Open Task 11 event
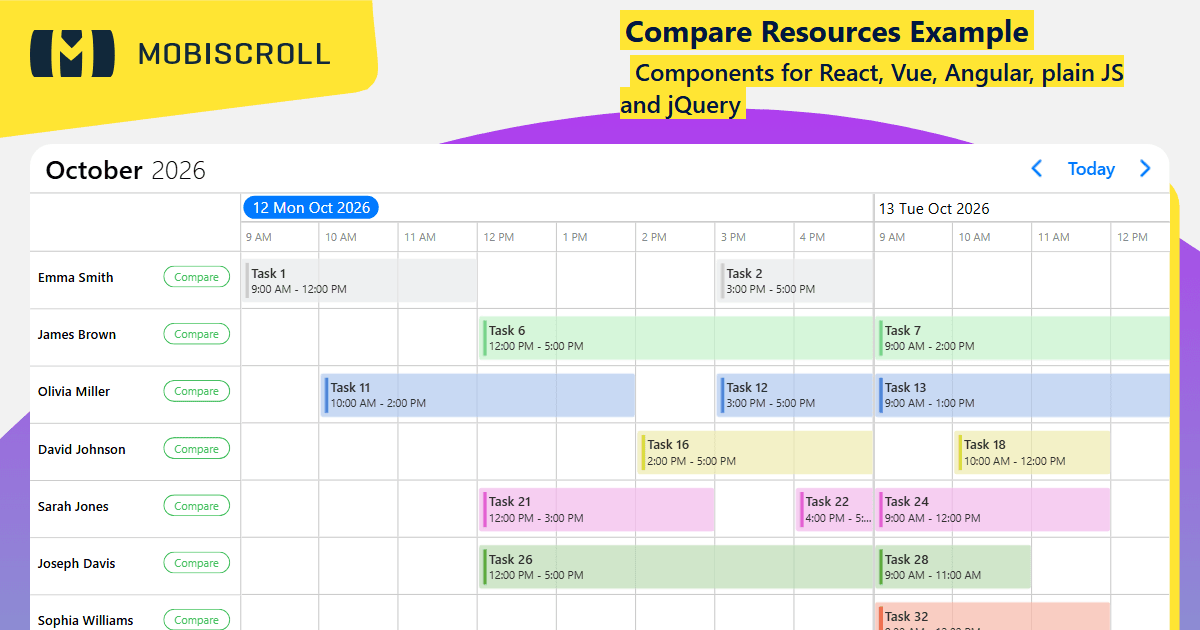 click(478, 394)
